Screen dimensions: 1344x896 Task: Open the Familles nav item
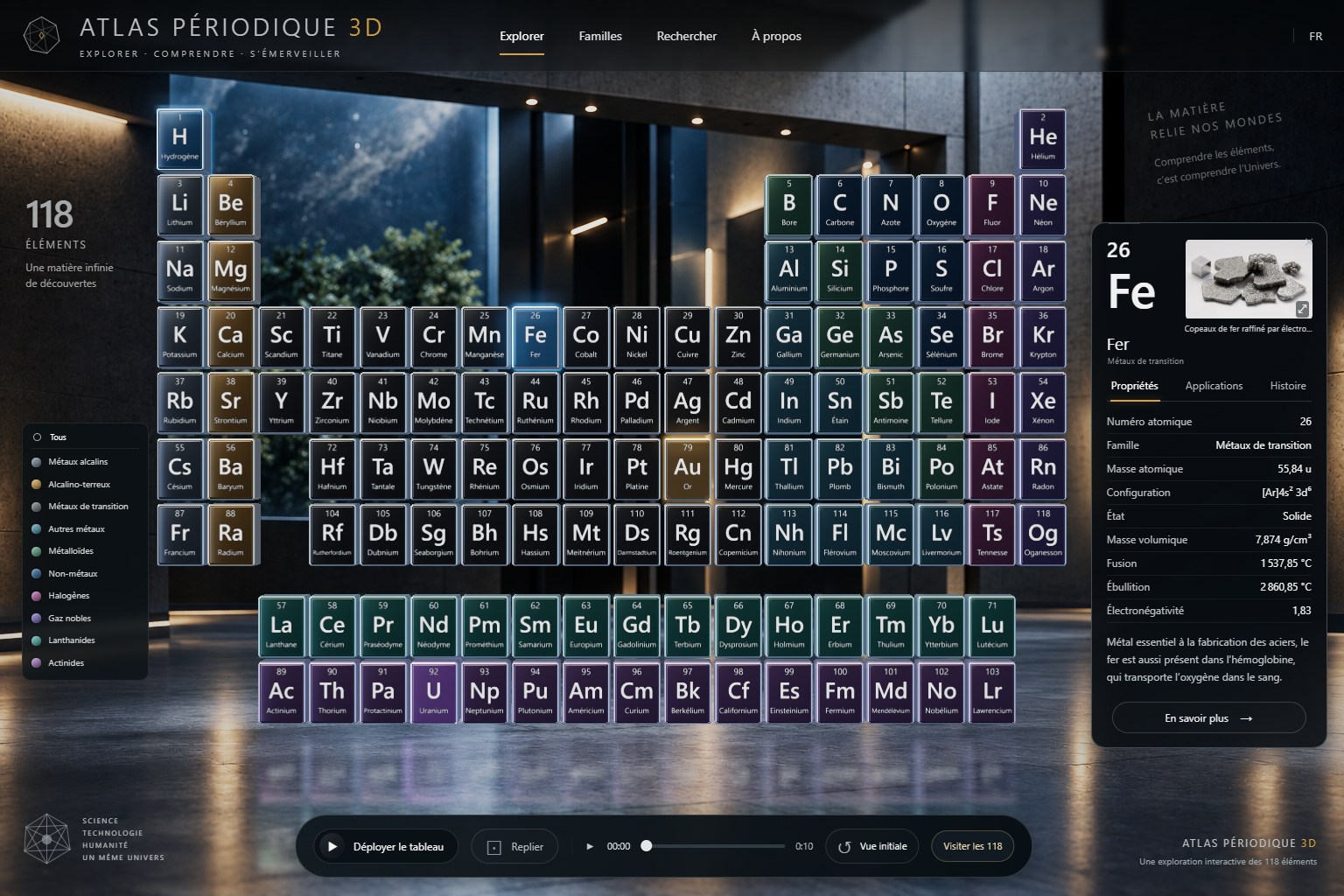coord(600,36)
